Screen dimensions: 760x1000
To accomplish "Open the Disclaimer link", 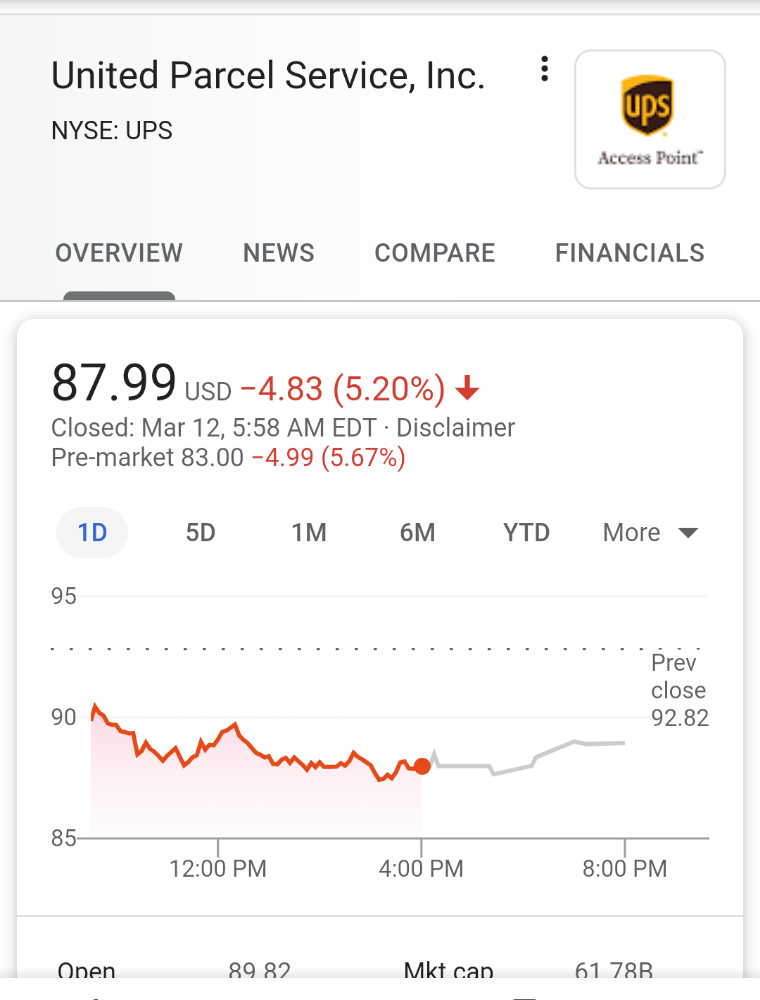I will 455,427.
